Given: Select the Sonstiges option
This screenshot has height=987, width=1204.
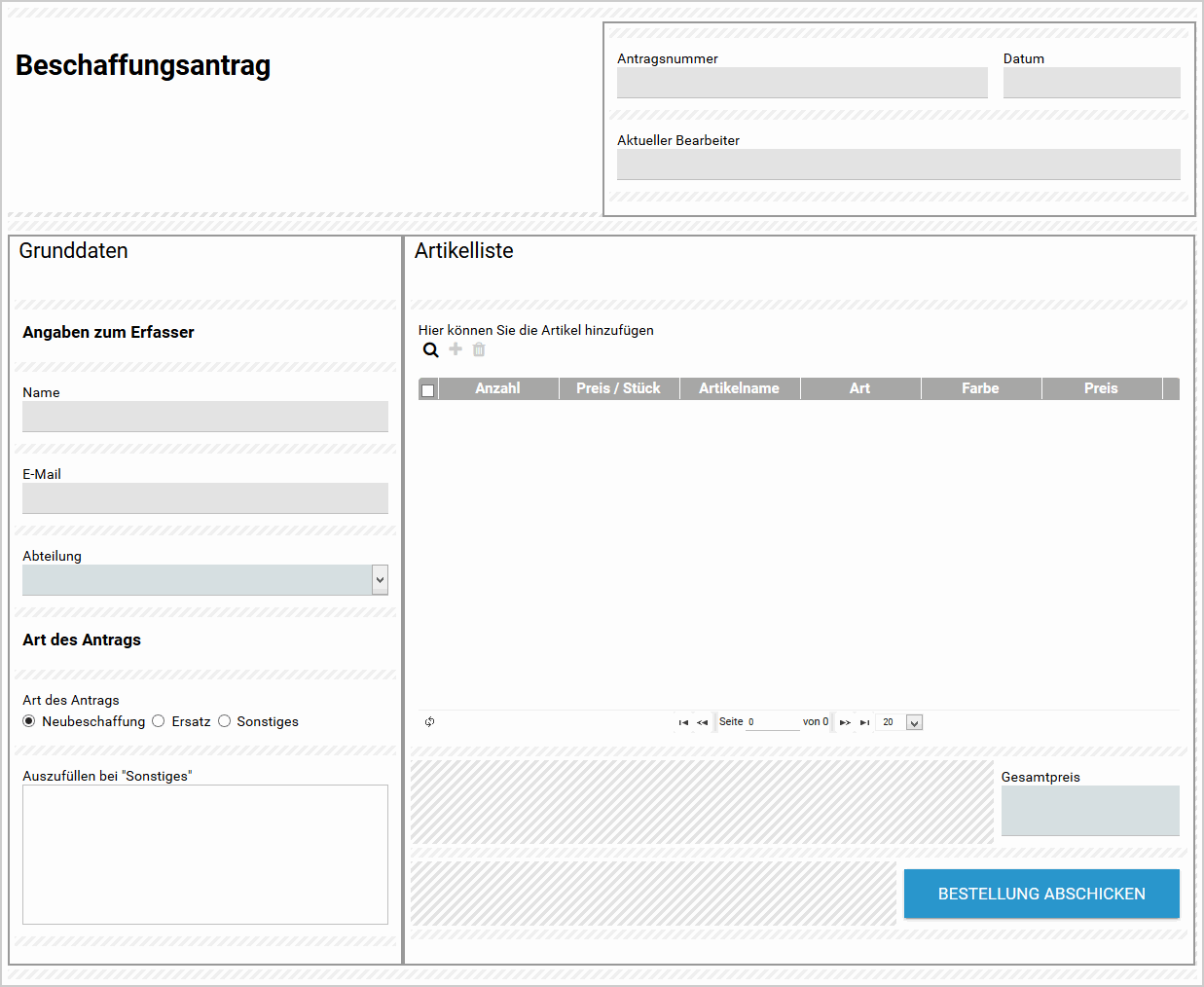Looking at the screenshot, I should click(x=225, y=720).
